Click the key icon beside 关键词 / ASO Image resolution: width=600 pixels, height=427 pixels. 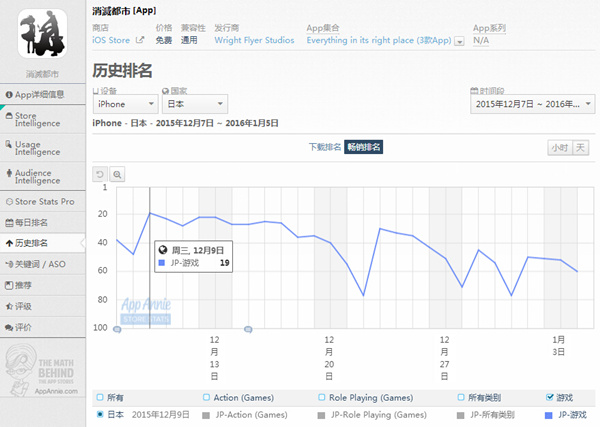[x=9, y=264]
